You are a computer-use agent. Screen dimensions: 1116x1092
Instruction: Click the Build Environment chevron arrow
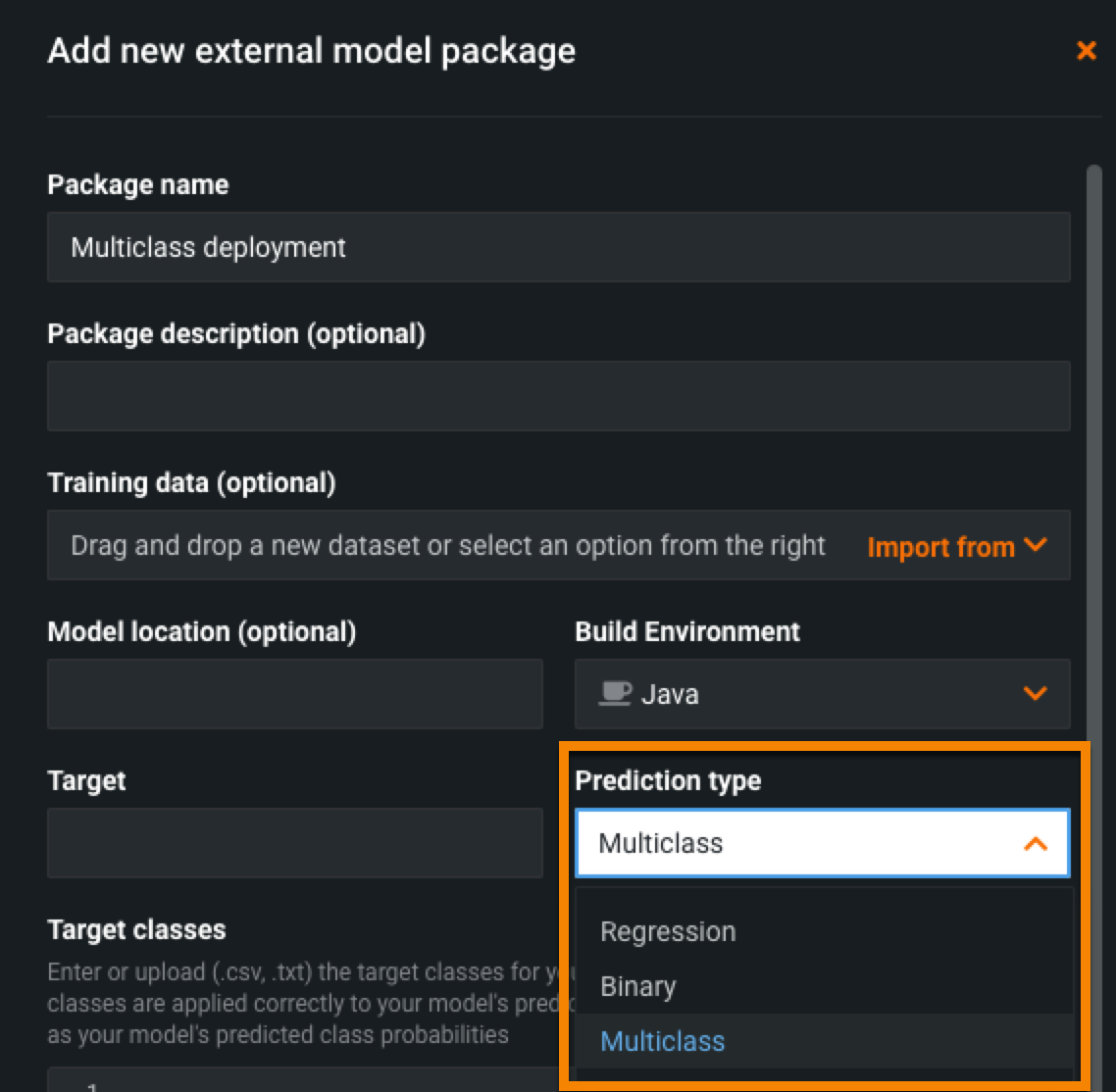(x=1035, y=693)
